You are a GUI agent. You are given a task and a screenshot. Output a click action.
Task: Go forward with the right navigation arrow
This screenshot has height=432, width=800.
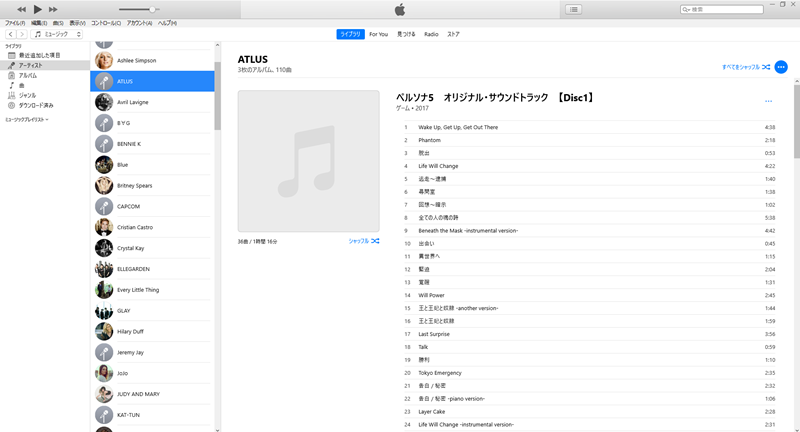tap(21, 34)
